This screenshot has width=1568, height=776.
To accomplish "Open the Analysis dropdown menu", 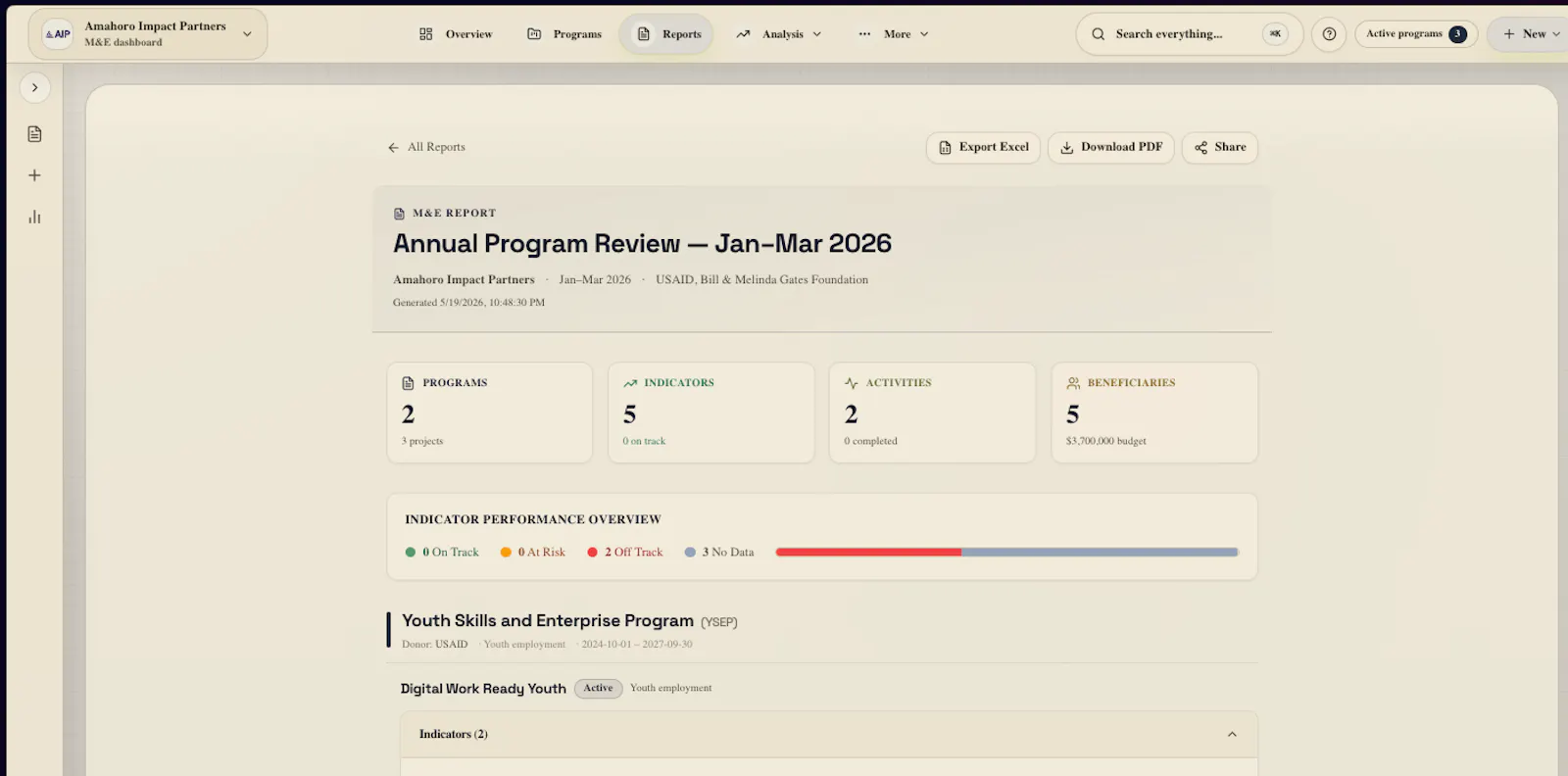I will click(x=779, y=34).
